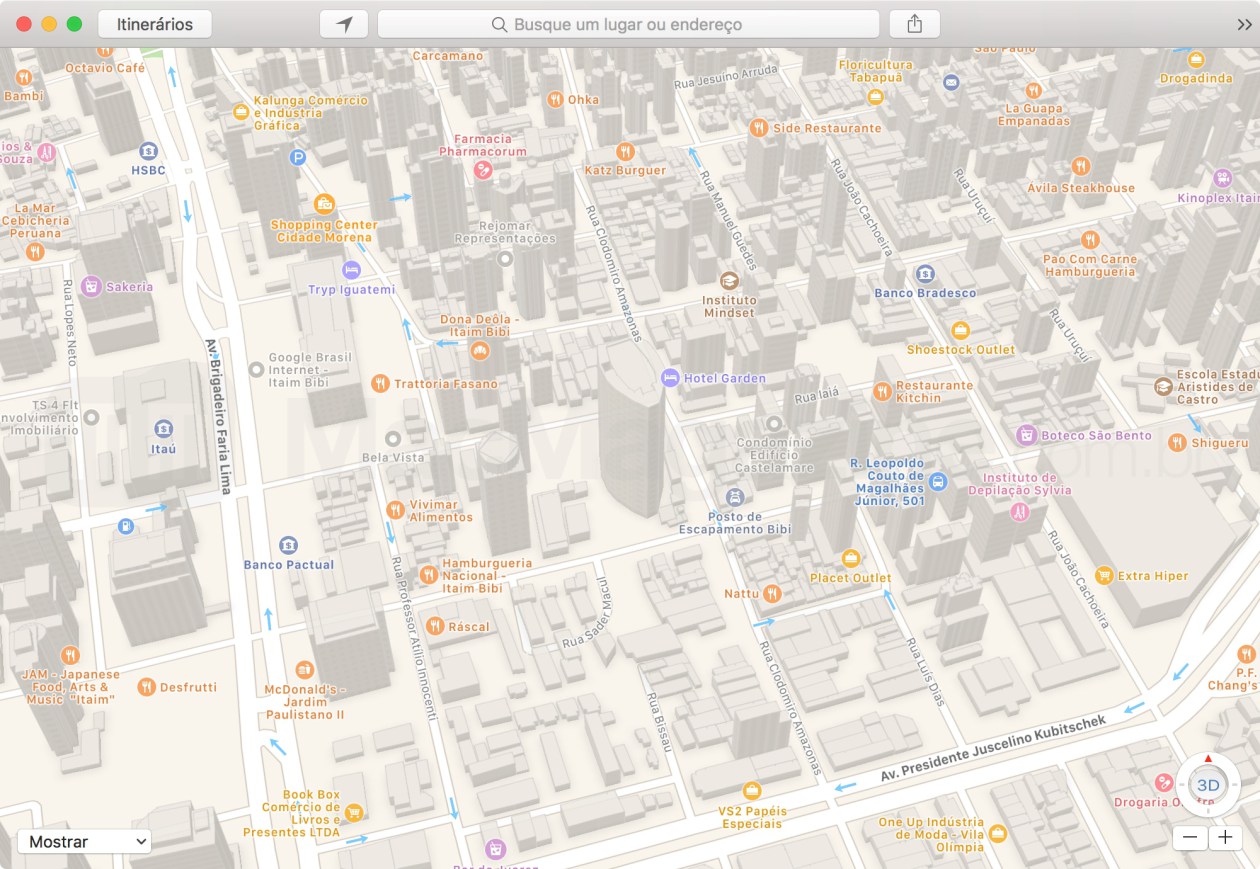Screen dimensions: 1260x869
Task: Select Shopping Center Cidade Morena pin
Action: click(324, 204)
